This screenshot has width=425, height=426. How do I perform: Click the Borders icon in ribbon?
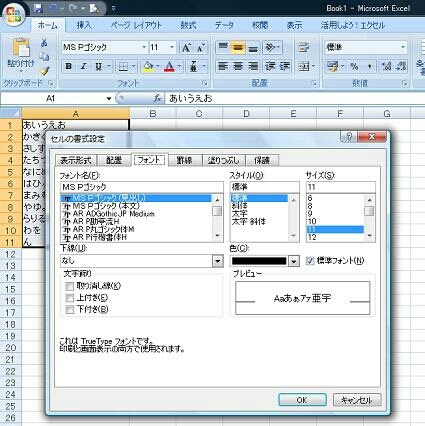[123, 67]
